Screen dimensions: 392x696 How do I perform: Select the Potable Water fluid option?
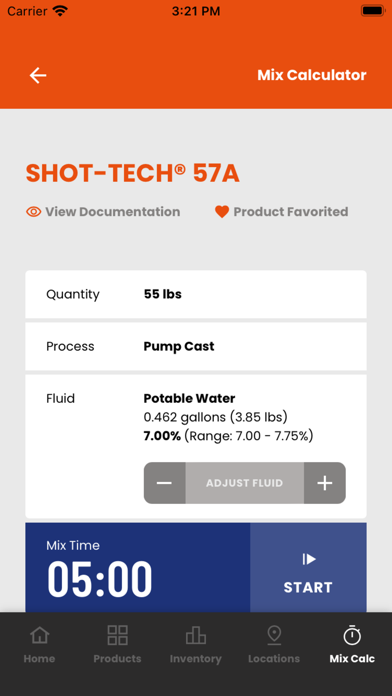[190, 398]
